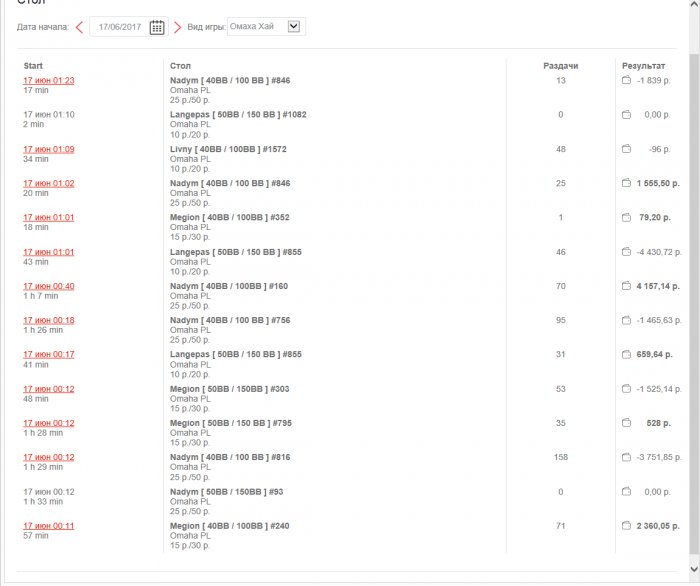Screen dimensions: 700x586
Task: Click hand history icon for Livny #1572 row
Action: pos(626,149)
